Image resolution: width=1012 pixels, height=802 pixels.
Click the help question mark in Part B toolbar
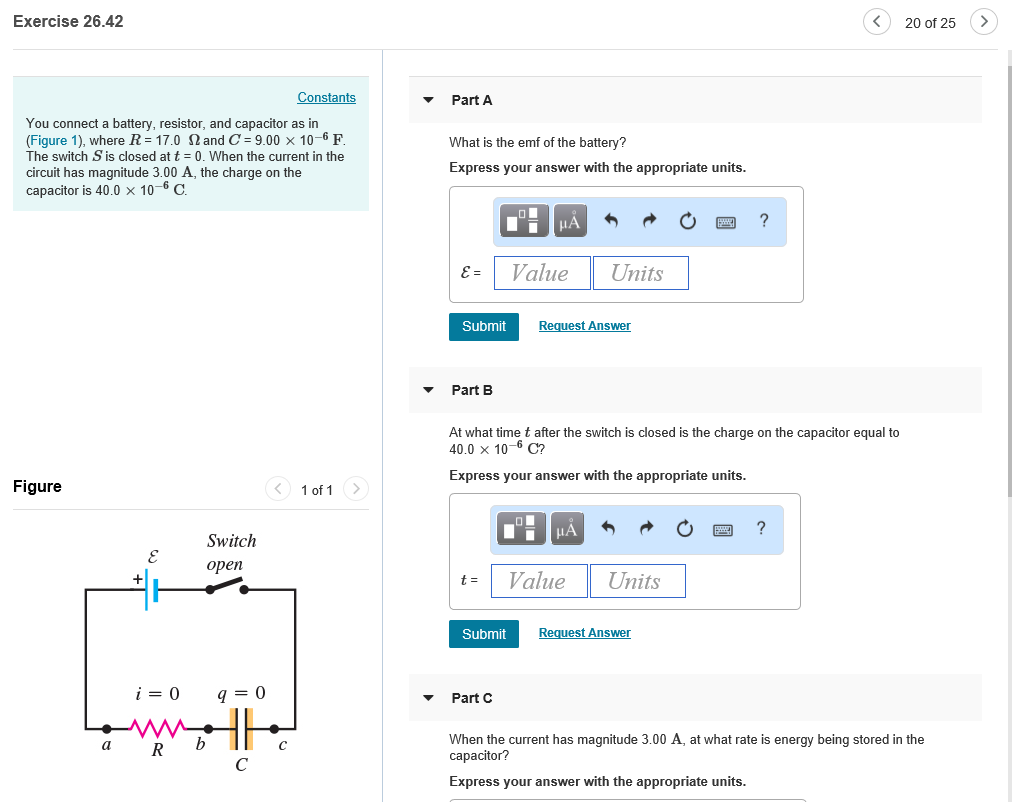[x=759, y=528]
